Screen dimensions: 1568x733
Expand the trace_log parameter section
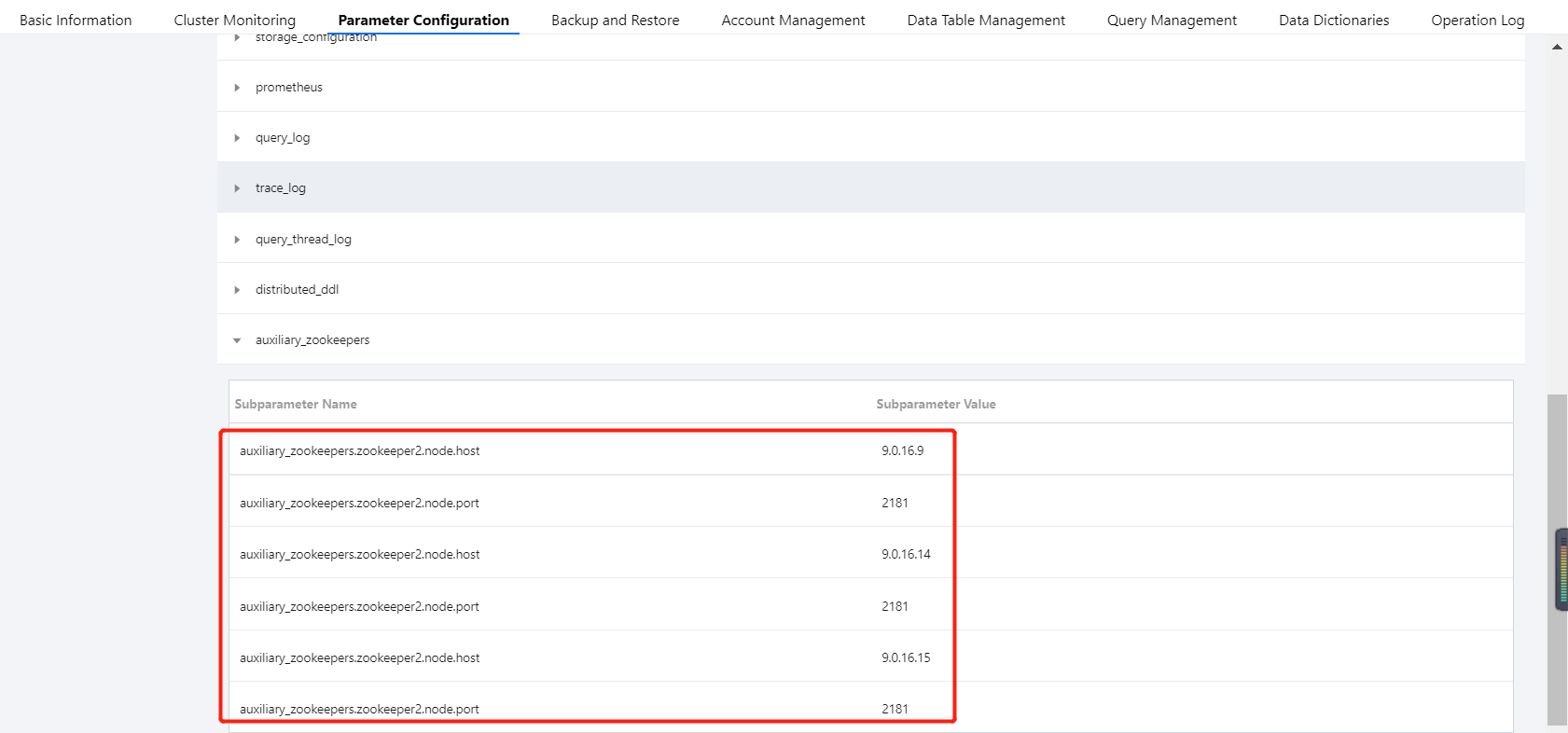point(237,188)
